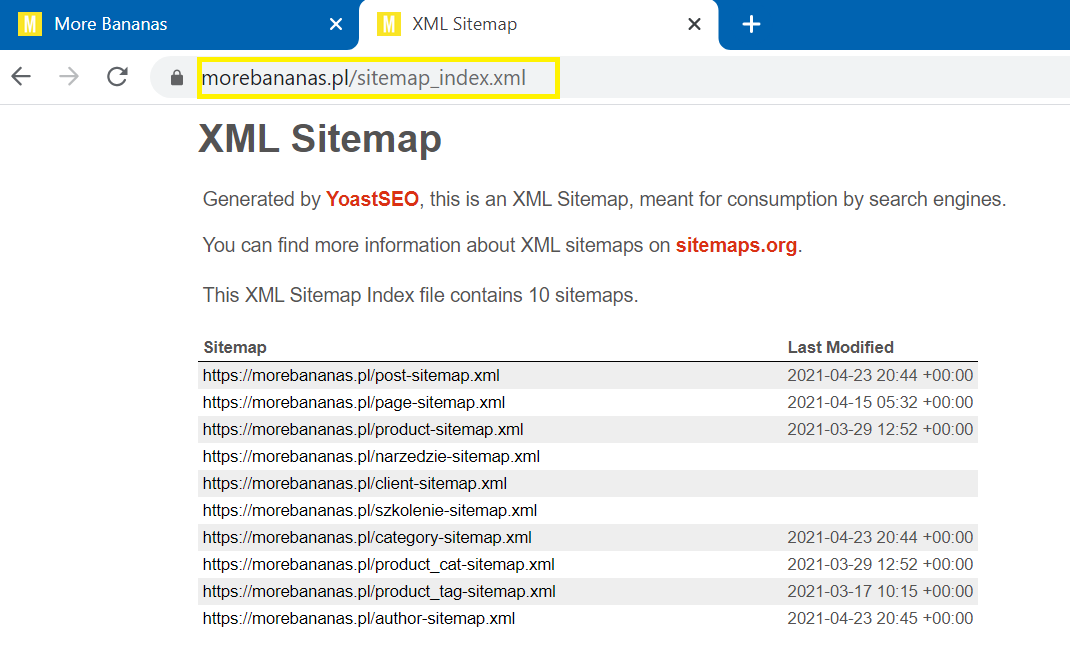The image size is (1070, 660).
Task: Open the page-sitemap.xml link
Action: 353,403
